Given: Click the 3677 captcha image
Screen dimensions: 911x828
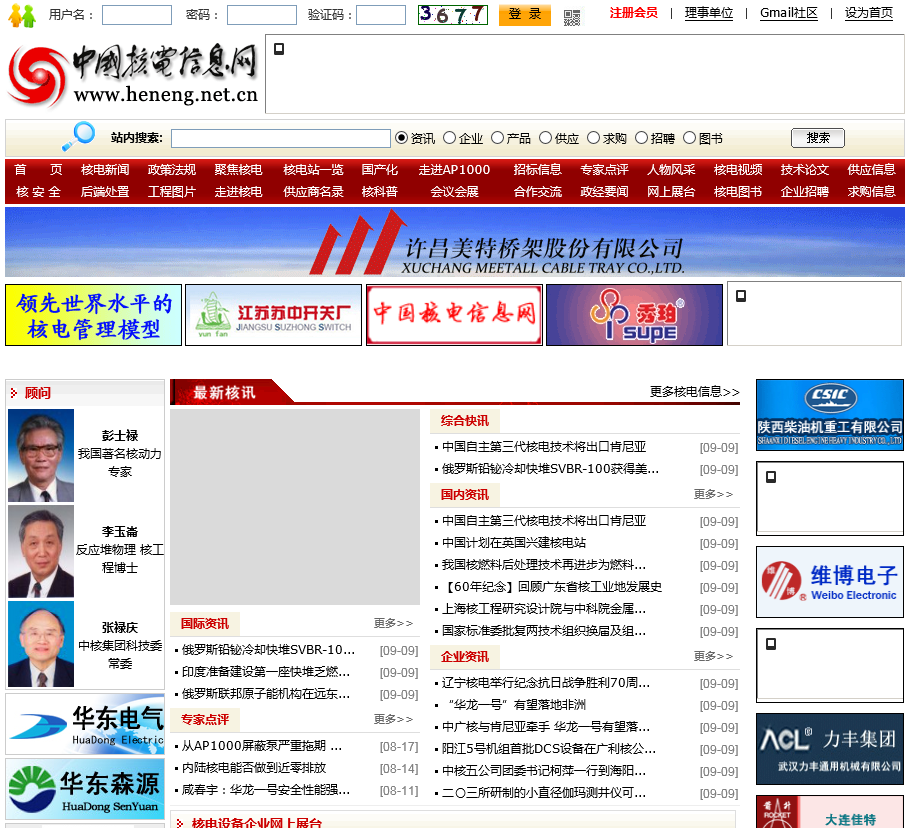Looking at the screenshot, I should (x=453, y=15).
